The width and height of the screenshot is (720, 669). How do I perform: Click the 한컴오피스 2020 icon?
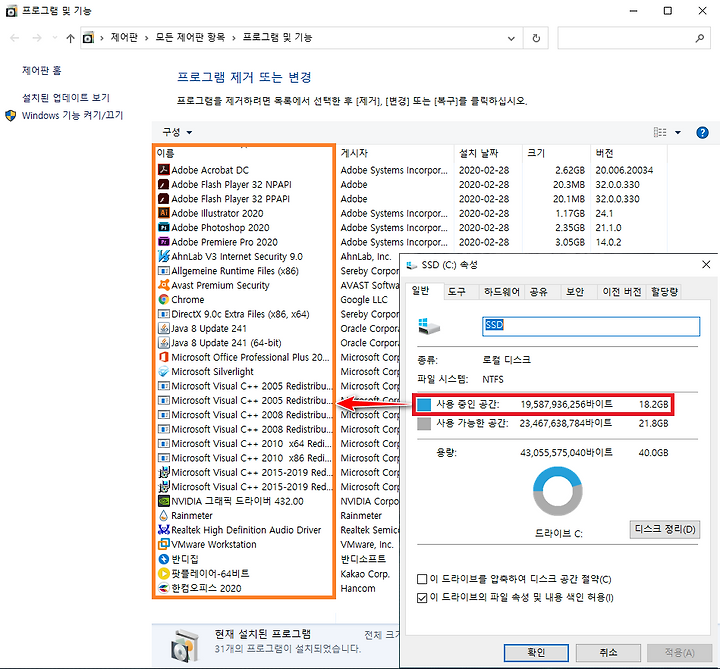(x=163, y=588)
